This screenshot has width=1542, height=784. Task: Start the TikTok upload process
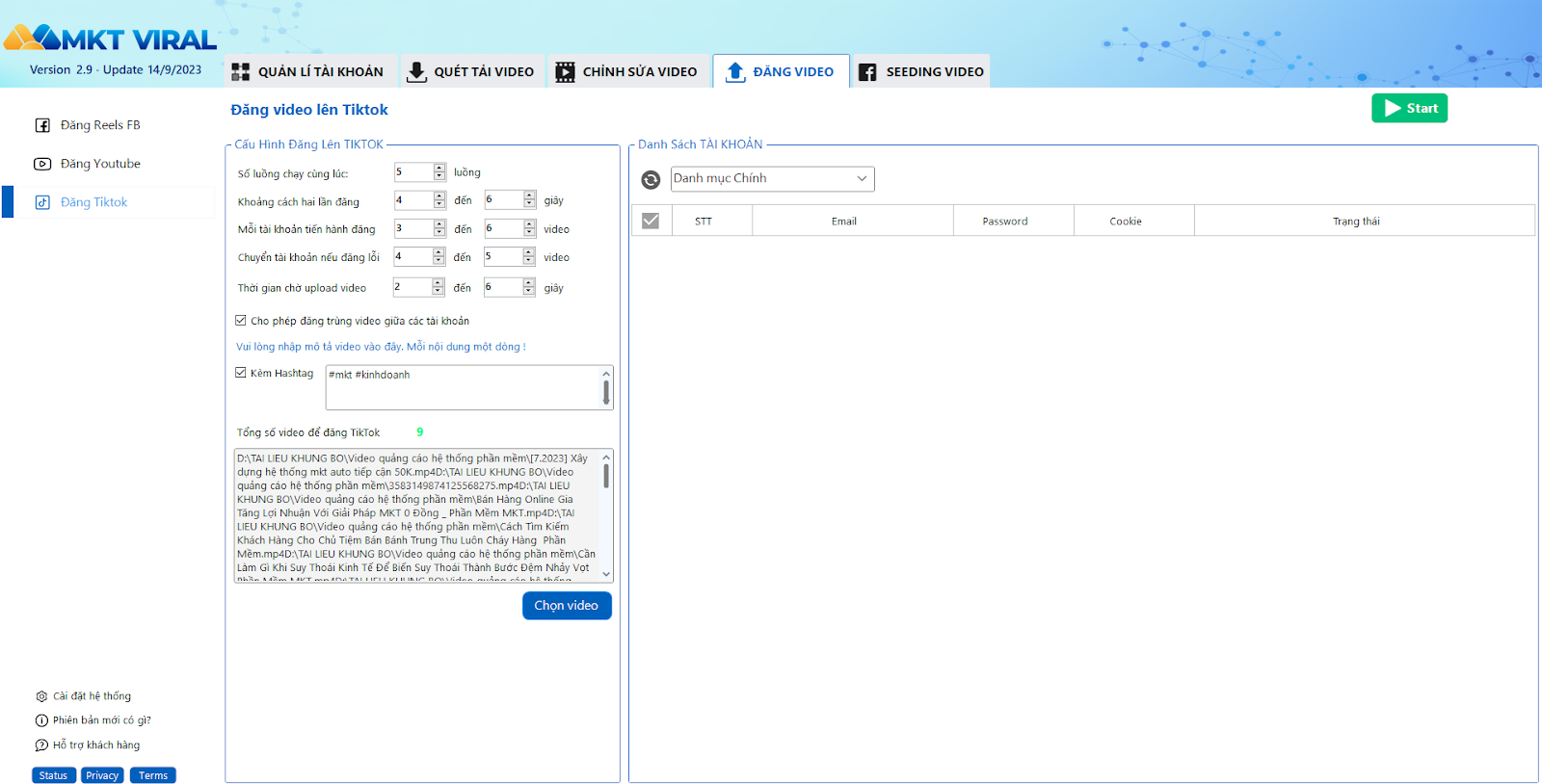point(1409,108)
